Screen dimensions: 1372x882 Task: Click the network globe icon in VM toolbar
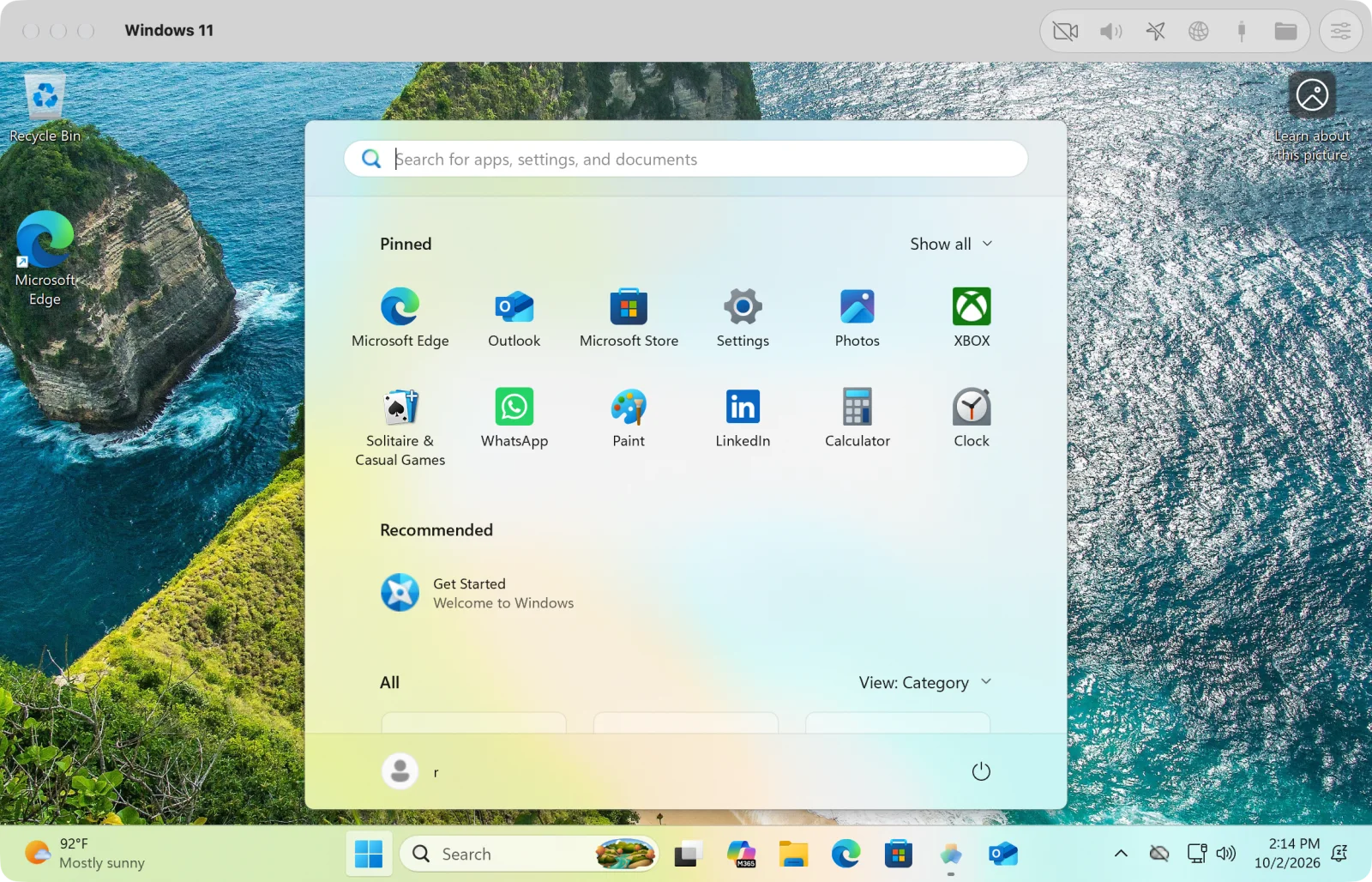click(1198, 32)
